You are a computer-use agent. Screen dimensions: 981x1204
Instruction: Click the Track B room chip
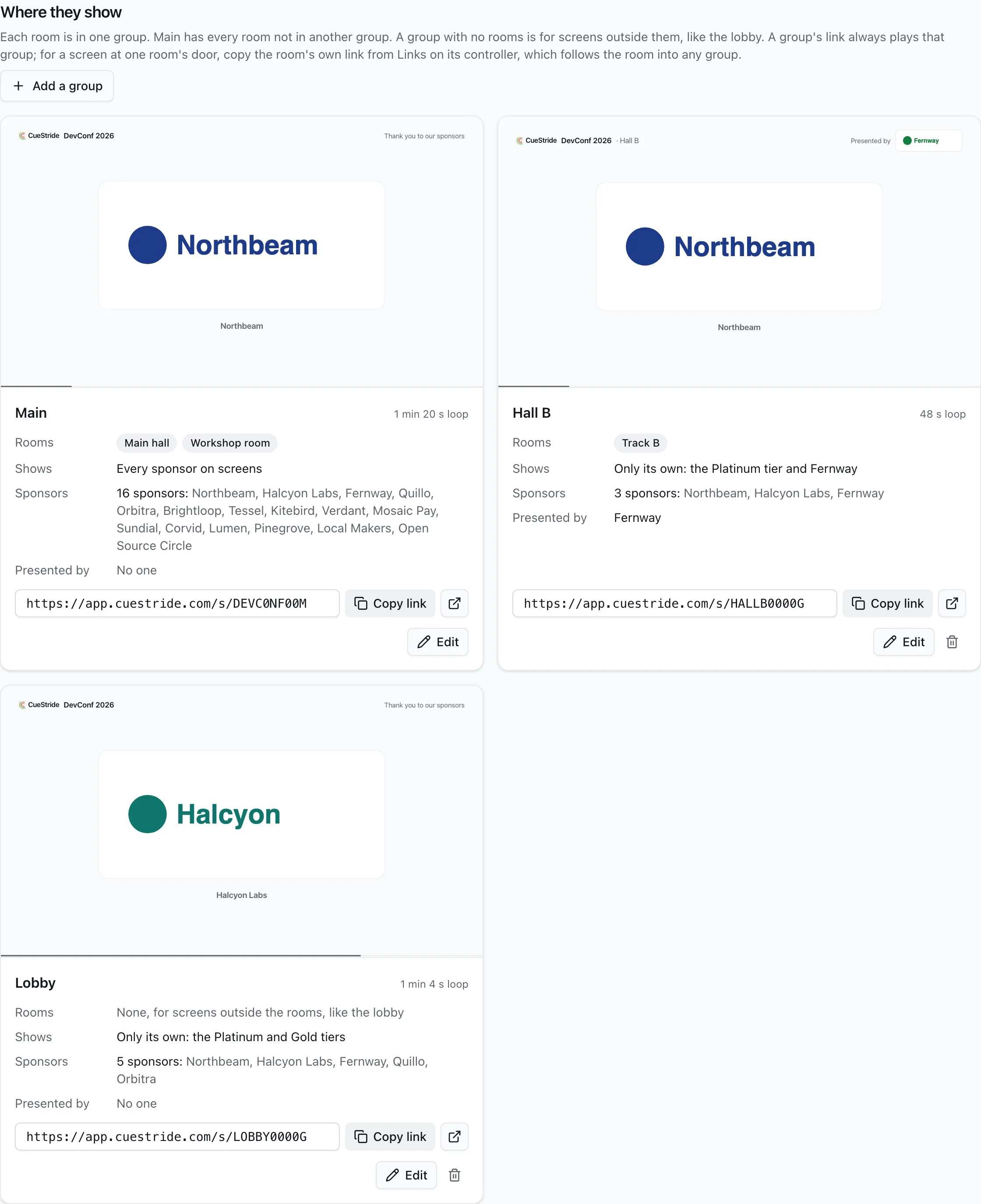point(640,443)
